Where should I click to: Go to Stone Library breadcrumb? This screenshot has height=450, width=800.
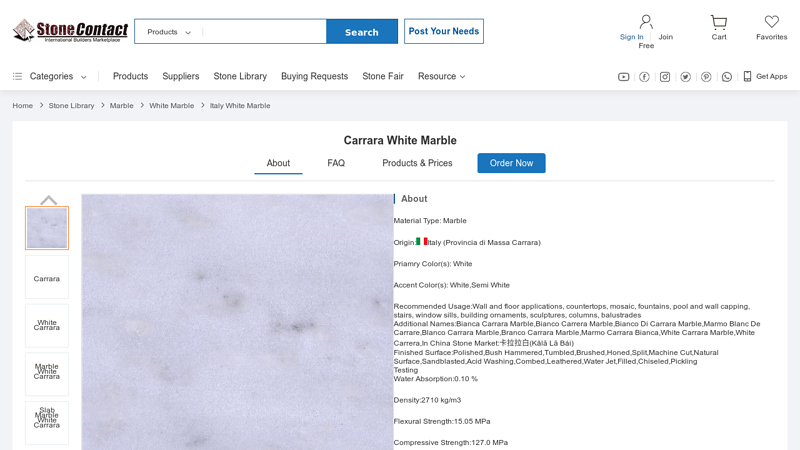pyautogui.click(x=71, y=106)
